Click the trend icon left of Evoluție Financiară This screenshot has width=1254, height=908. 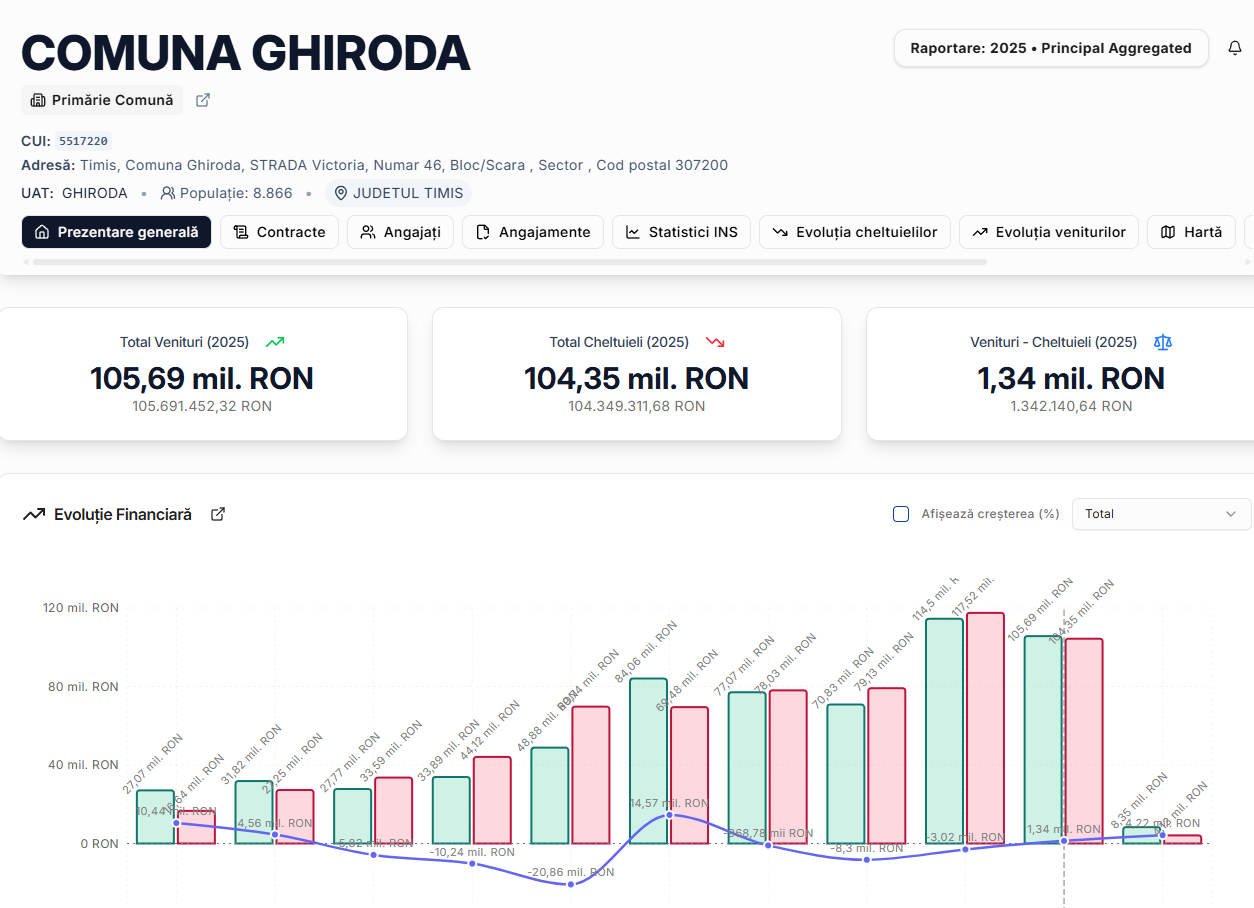click(x=34, y=514)
